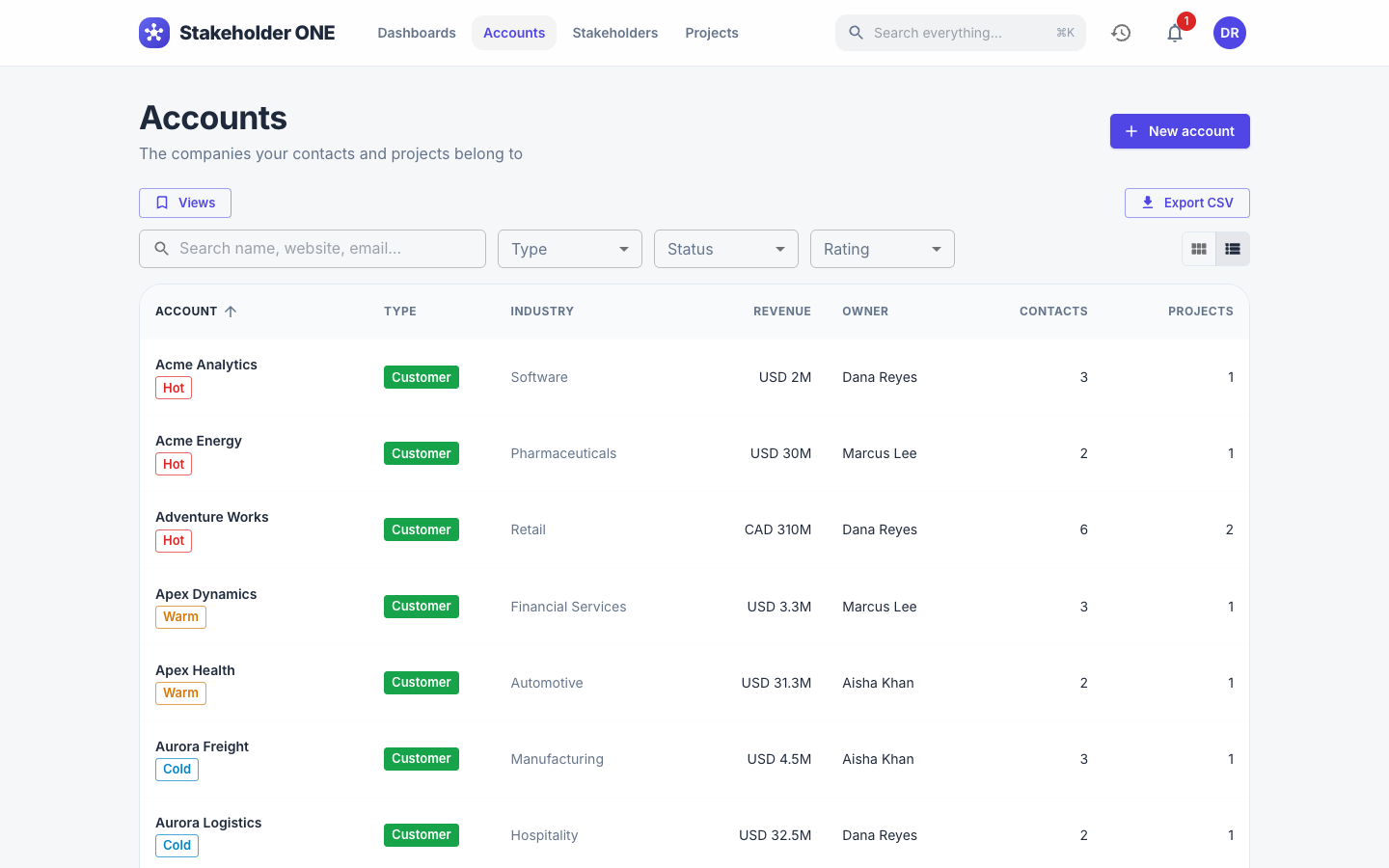Click the Export CSV button
Screen dimensions: 1389x868
click(1187, 203)
